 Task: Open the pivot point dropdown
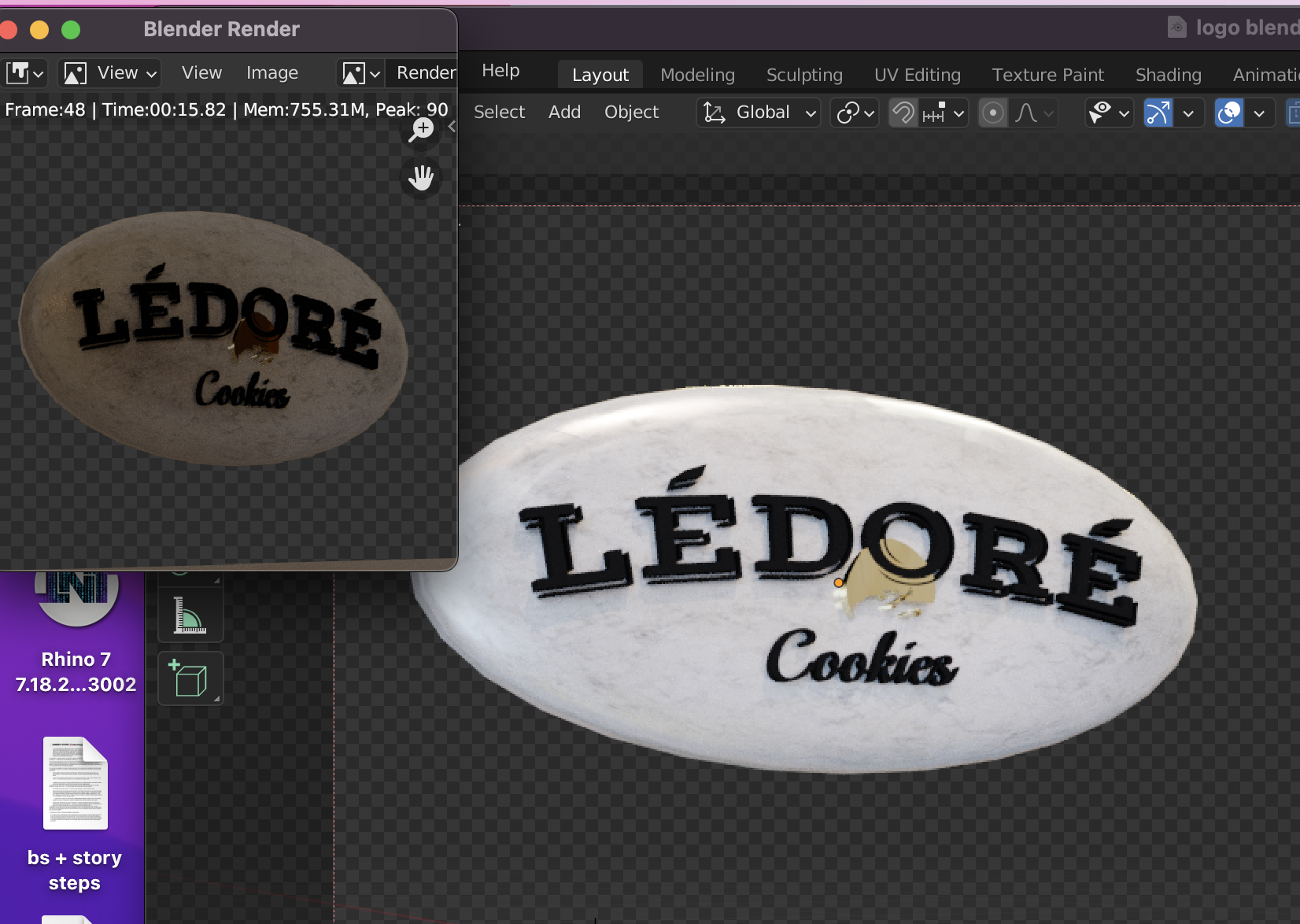tap(855, 113)
